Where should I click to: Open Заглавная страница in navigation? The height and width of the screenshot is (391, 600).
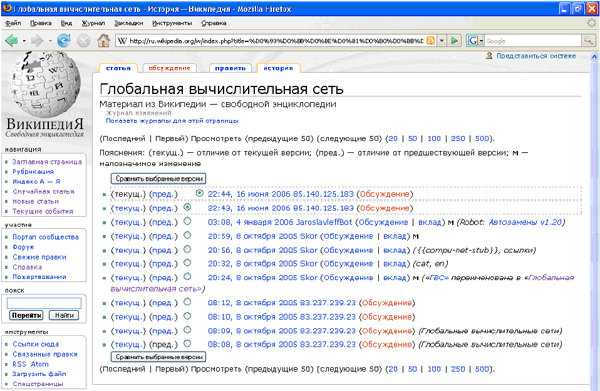pos(47,162)
